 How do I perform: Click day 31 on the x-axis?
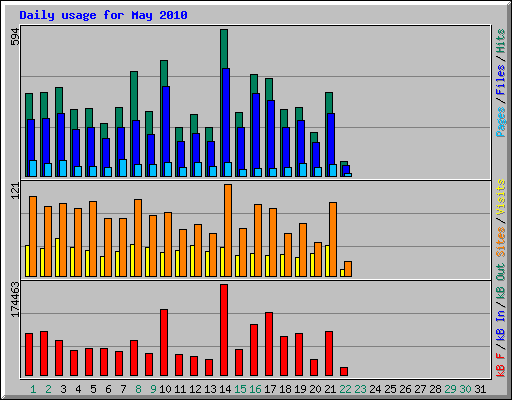[x=480, y=389]
